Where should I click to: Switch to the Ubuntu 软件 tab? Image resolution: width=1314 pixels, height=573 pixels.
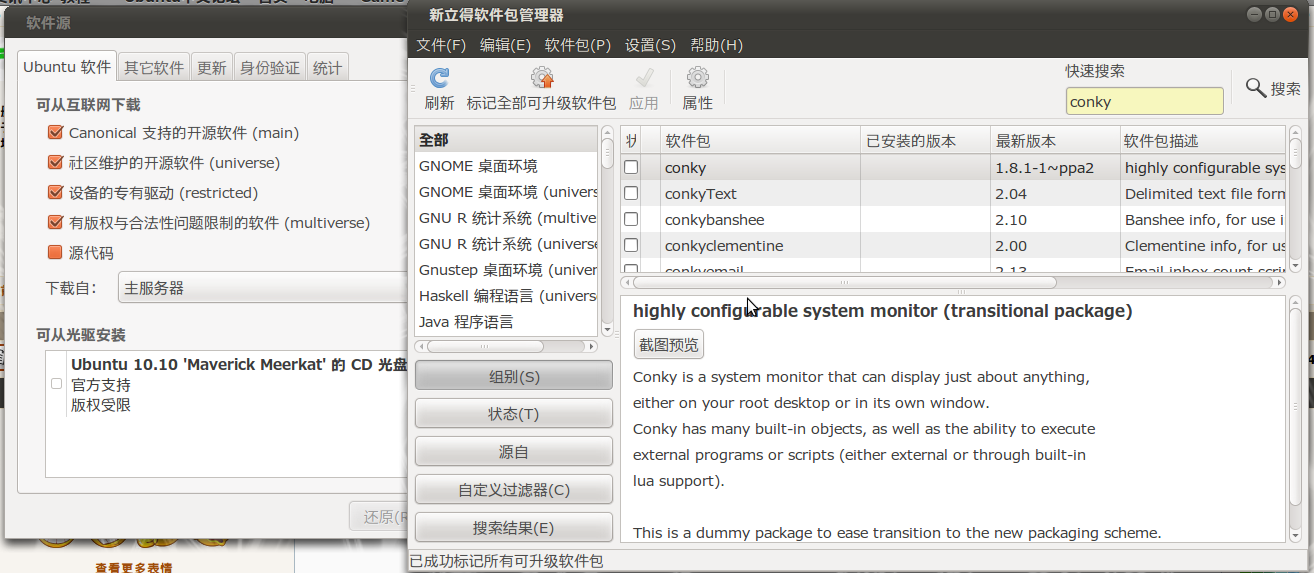67,67
